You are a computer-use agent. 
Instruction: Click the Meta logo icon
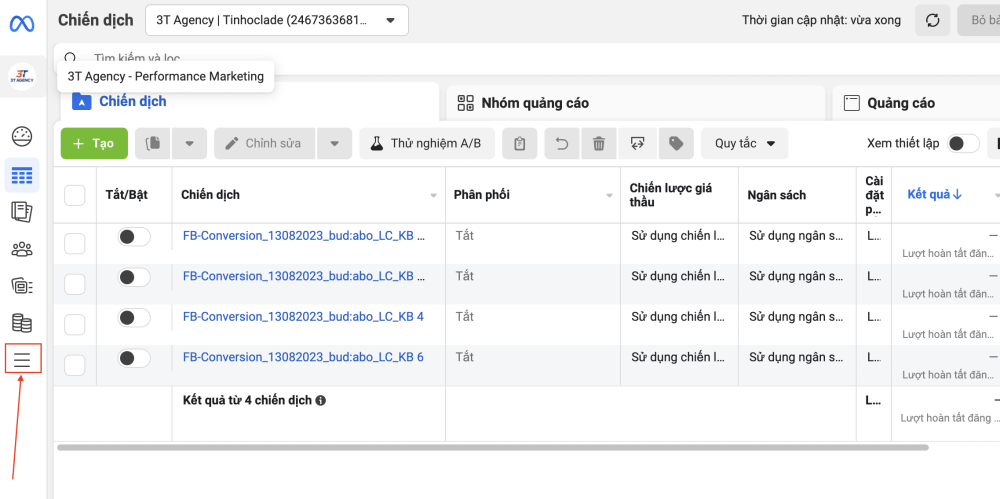(x=22, y=24)
